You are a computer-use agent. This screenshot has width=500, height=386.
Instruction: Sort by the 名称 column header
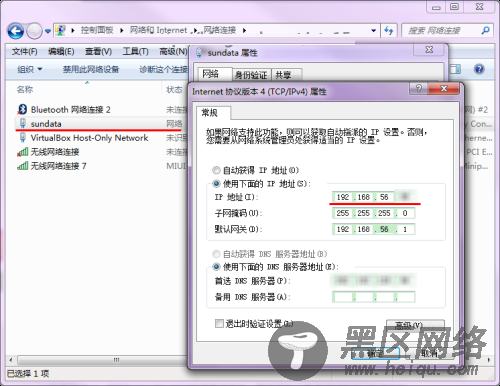pos(25,89)
